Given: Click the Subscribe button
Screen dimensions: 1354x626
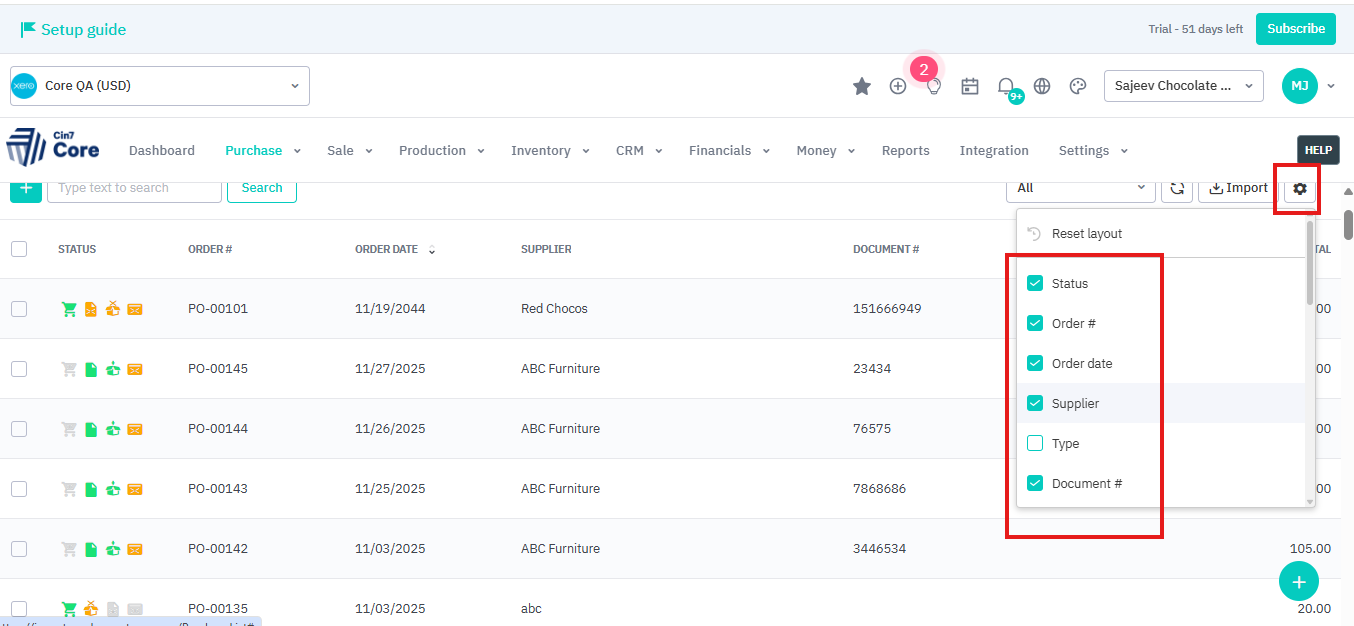Looking at the screenshot, I should [x=1295, y=29].
